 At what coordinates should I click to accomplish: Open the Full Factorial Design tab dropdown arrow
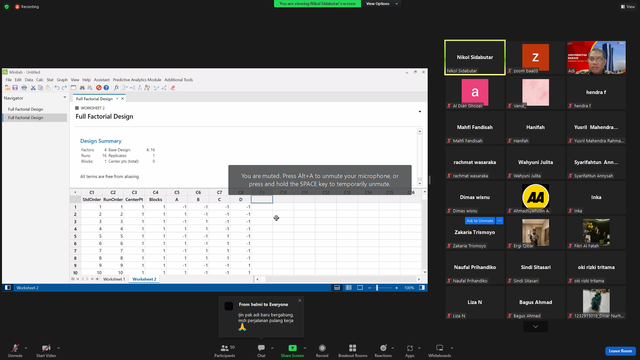117,99
